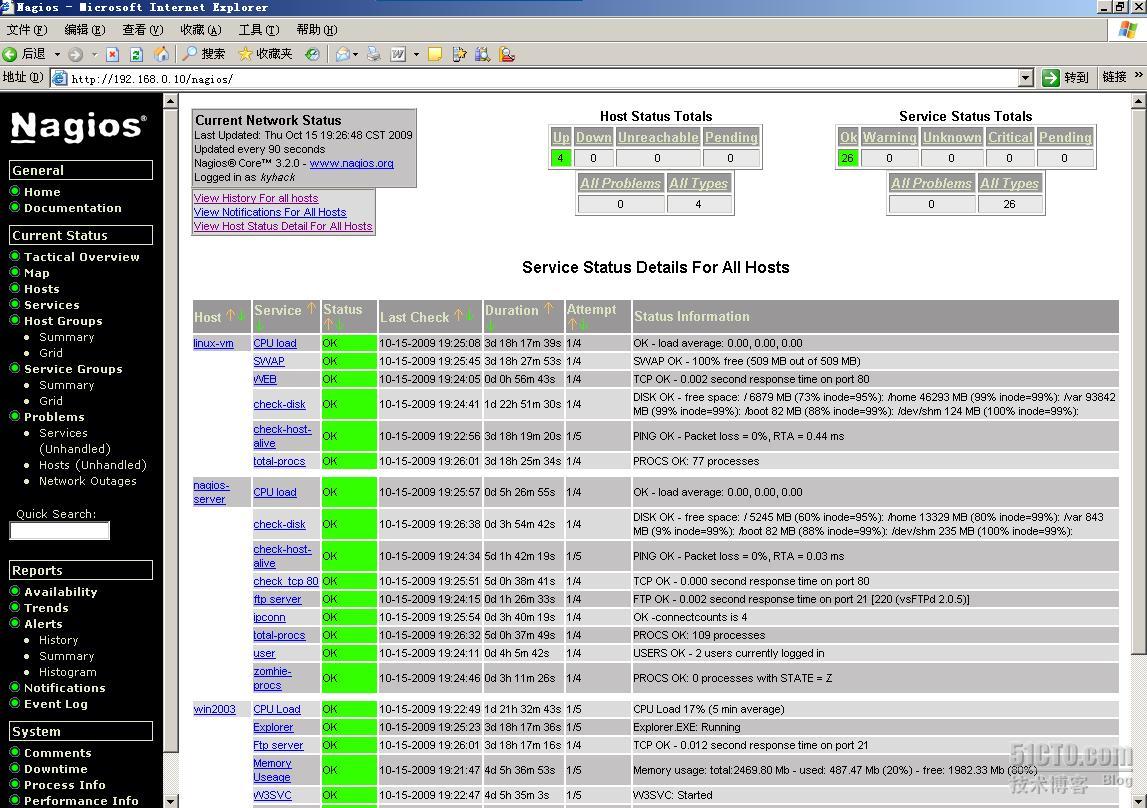Open the Edit (编辑) menu
Image resolution: width=1147 pixels, height=808 pixels.
point(85,29)
